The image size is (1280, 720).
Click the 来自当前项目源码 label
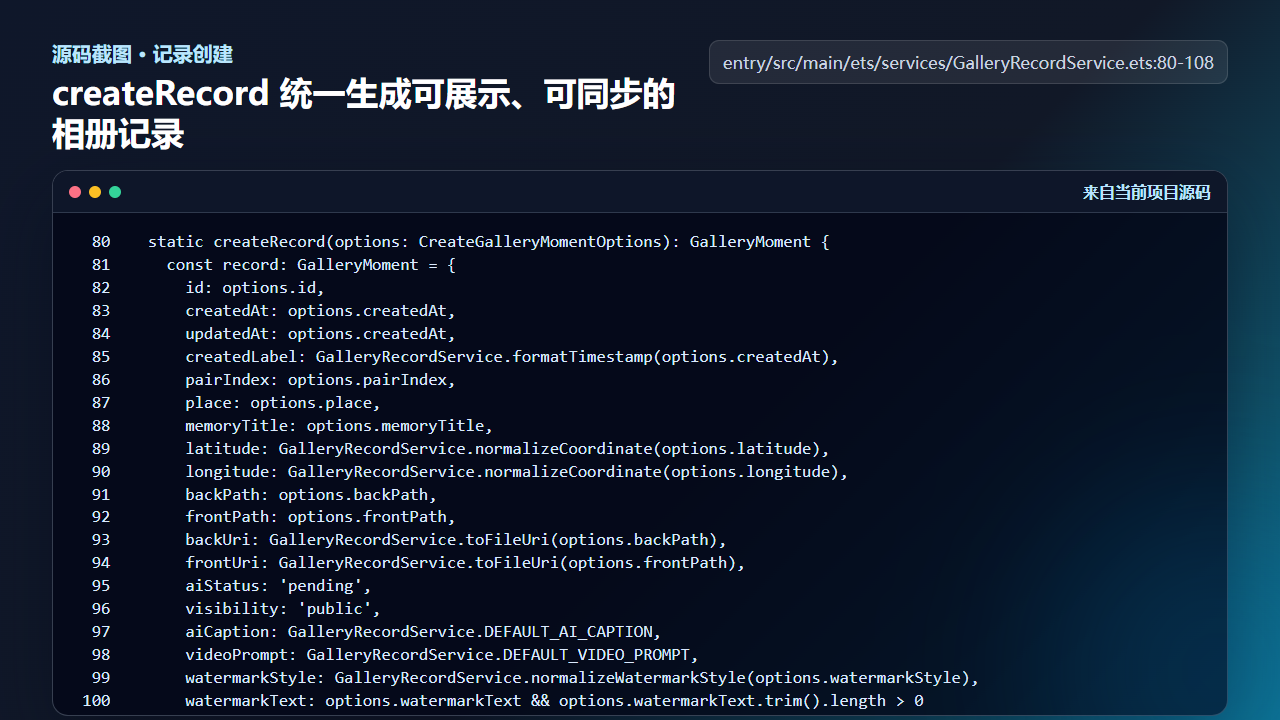1146,192
